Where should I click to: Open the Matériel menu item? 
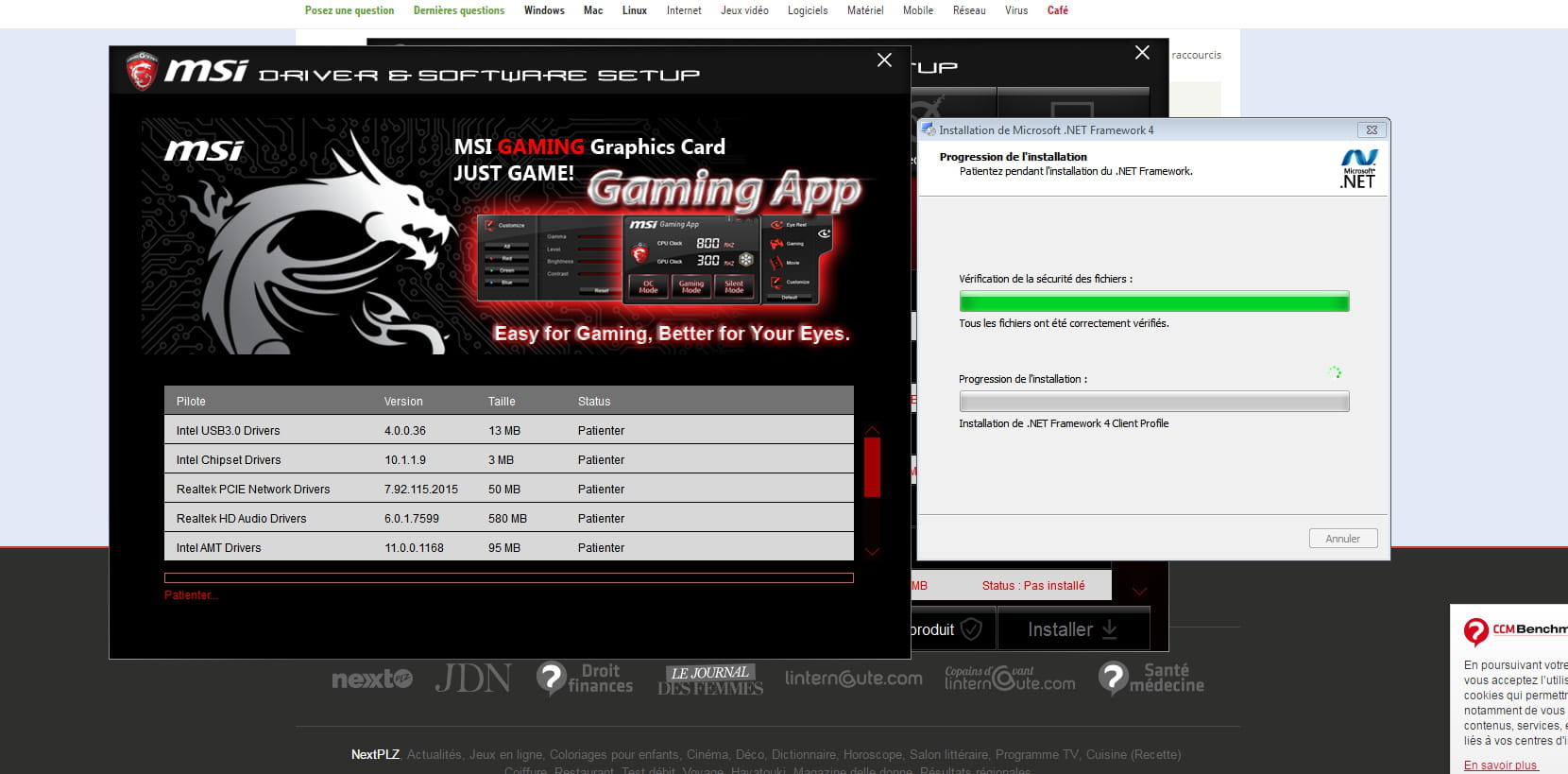[x=865, y=10]
